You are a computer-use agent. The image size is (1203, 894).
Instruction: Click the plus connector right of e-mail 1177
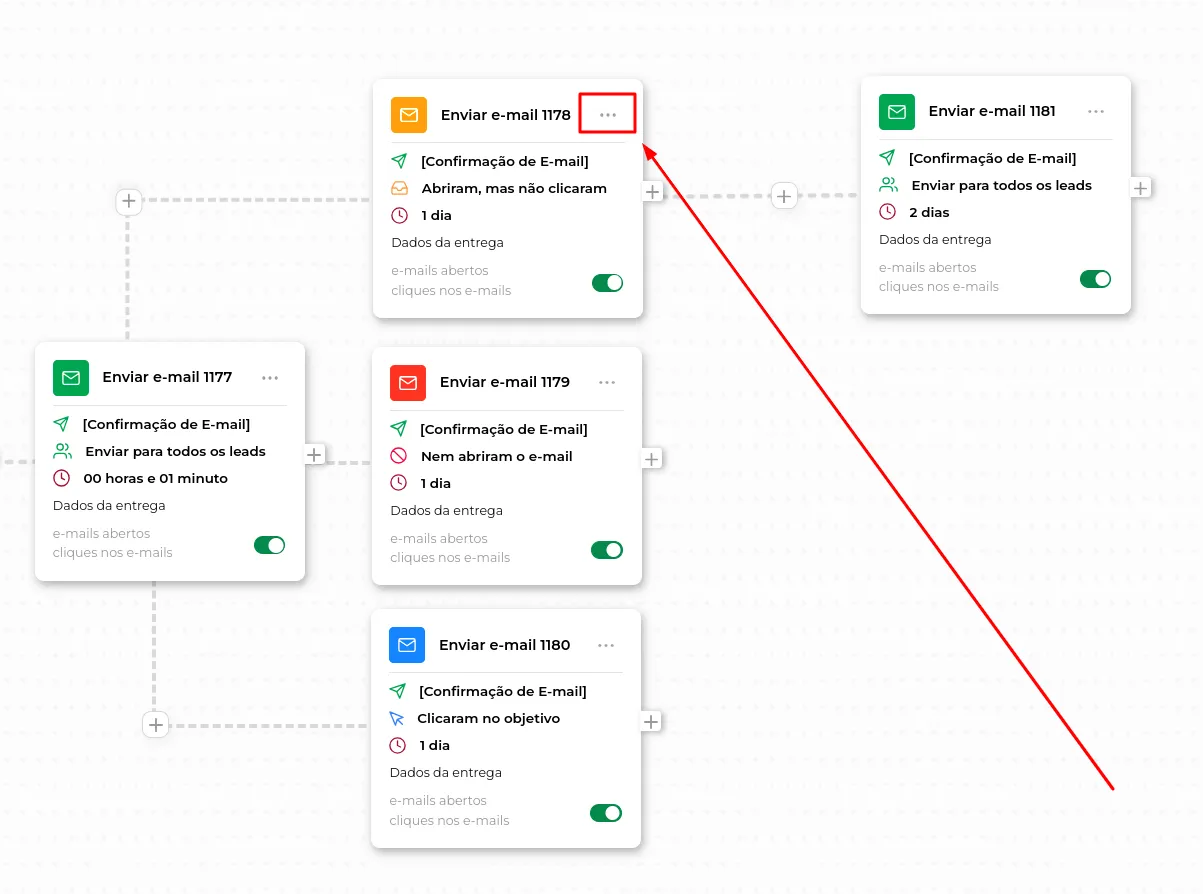coord(314,455)
